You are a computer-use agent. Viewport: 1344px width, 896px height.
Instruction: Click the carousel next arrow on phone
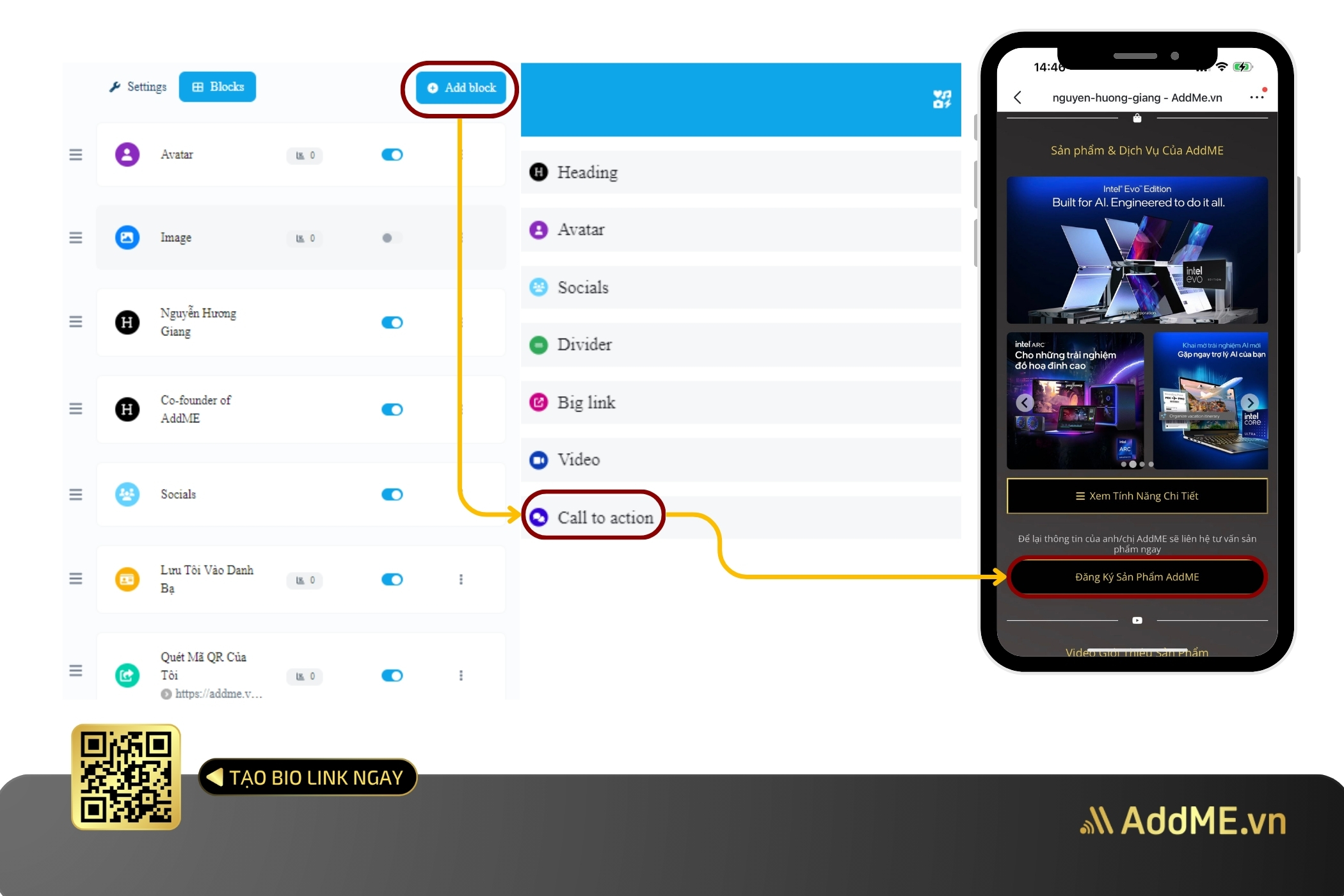(1252, 401)
